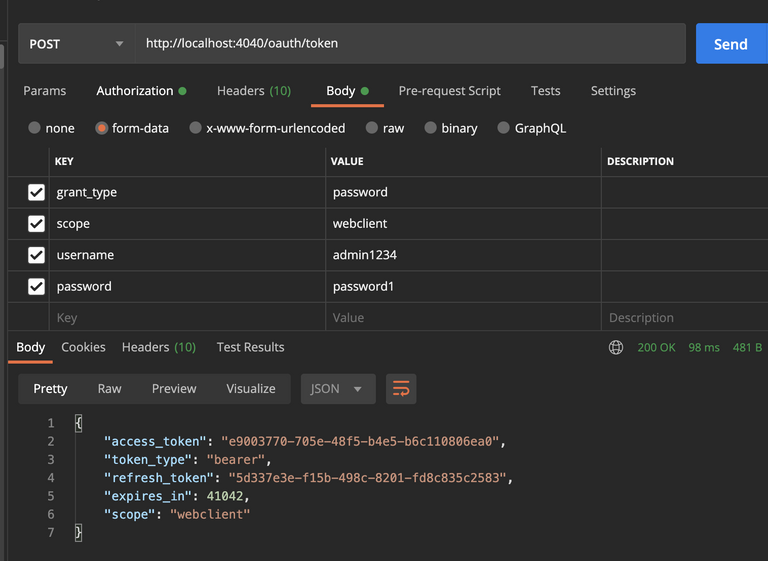Click the DESCRIPTION column header

(x=640, y=161)
